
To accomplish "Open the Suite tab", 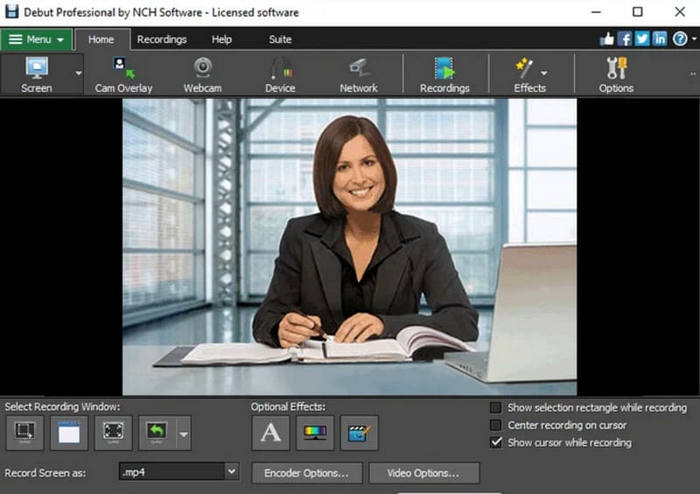I will click(x=280, y=40).
